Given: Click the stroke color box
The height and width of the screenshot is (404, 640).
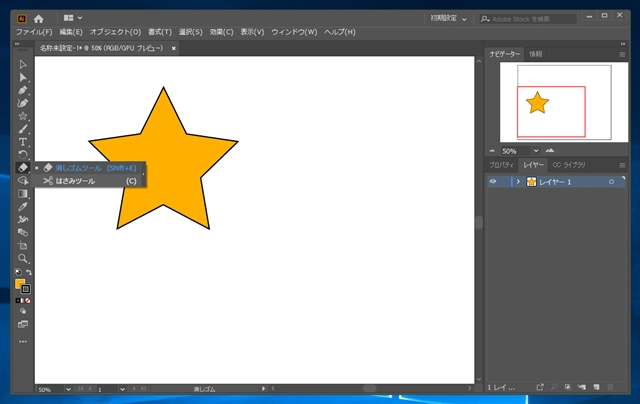Looking at the screenshot, I should click(26, 289).
